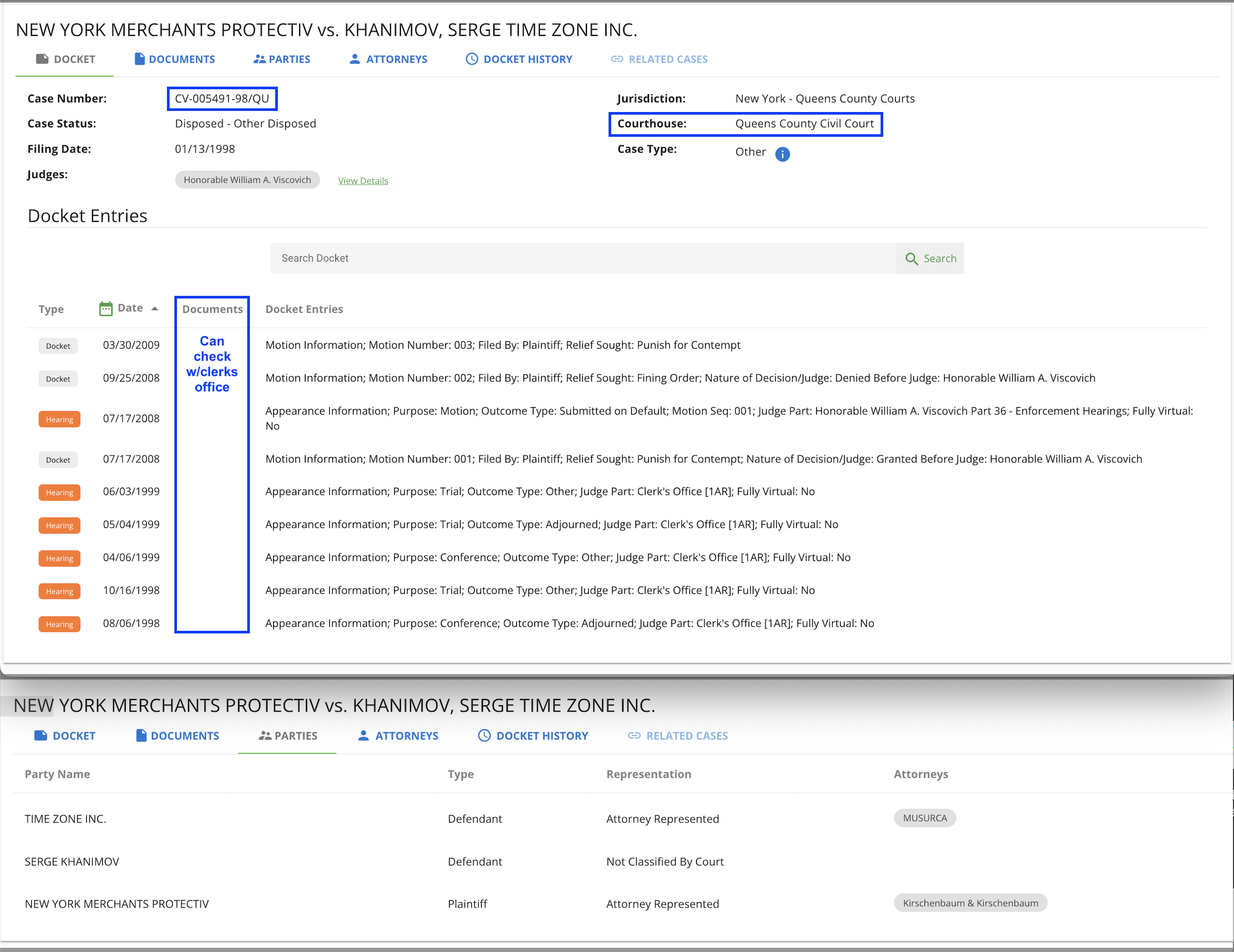This screenshot has width=1234, height=952.
Task: Toggle the Date sort arrow
Action: tap(155, 309)
